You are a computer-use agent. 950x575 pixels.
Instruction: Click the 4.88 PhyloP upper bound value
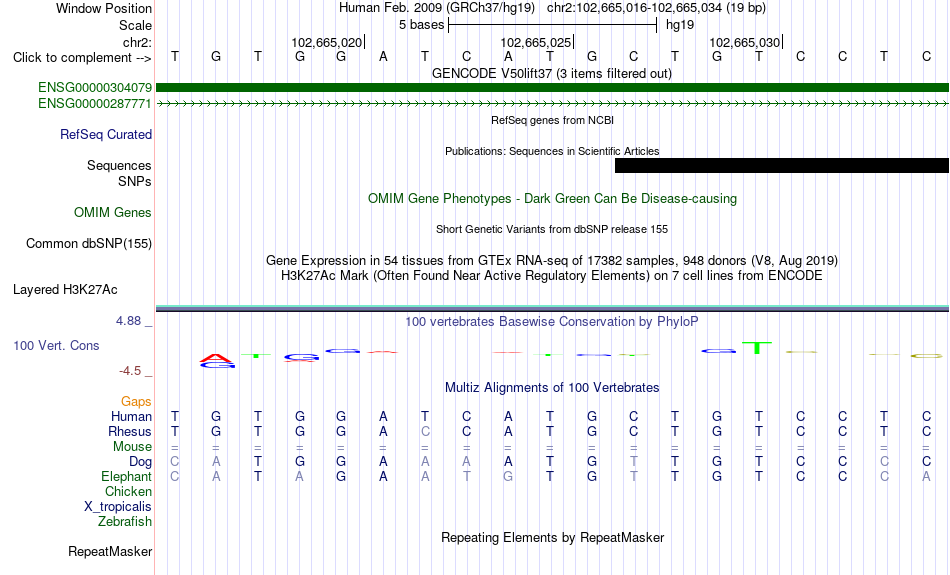(x=128, y=321)
